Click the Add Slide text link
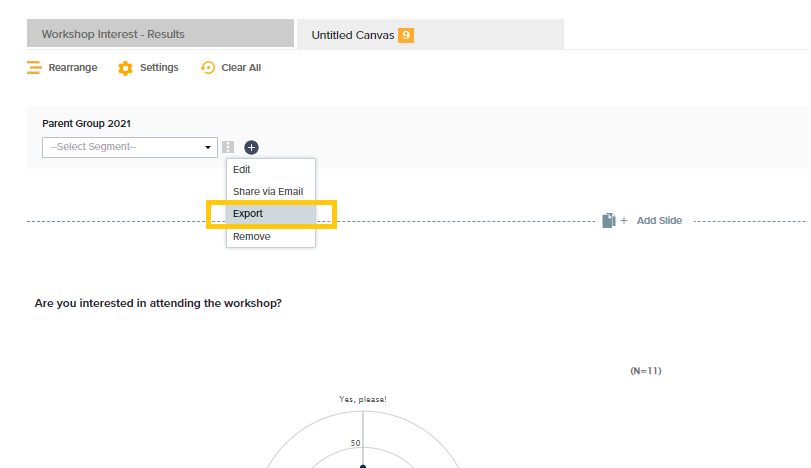Image resolution: width=811 pixels, height=468 pixels. (x=659, y=220)
